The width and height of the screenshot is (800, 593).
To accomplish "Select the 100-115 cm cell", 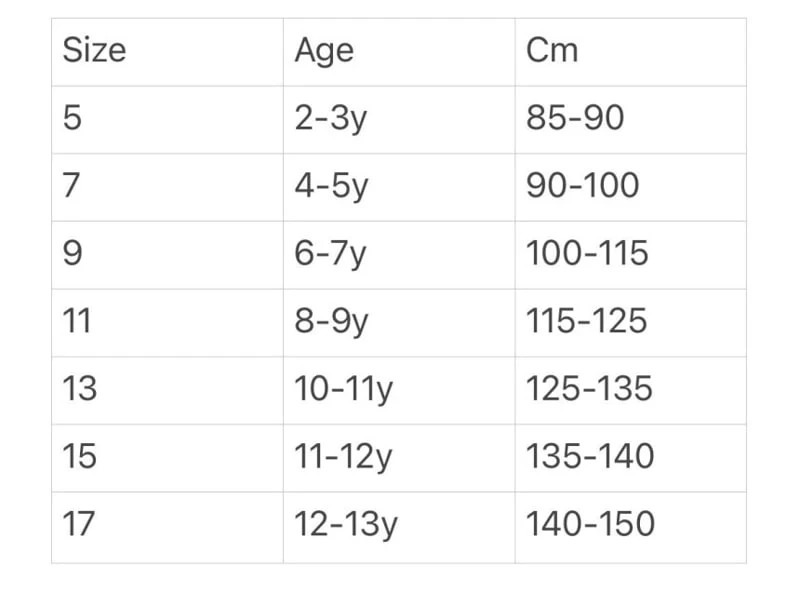I will click(587, 254).
